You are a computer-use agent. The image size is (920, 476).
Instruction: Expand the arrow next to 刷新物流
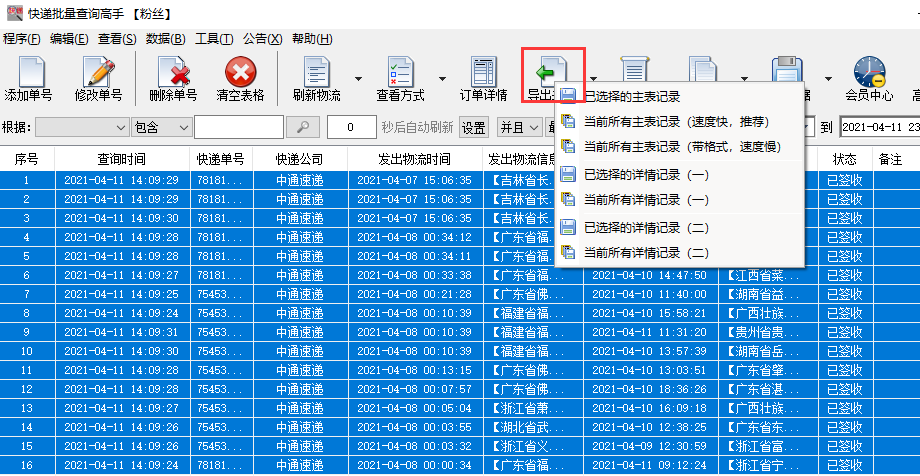[358, 79]
